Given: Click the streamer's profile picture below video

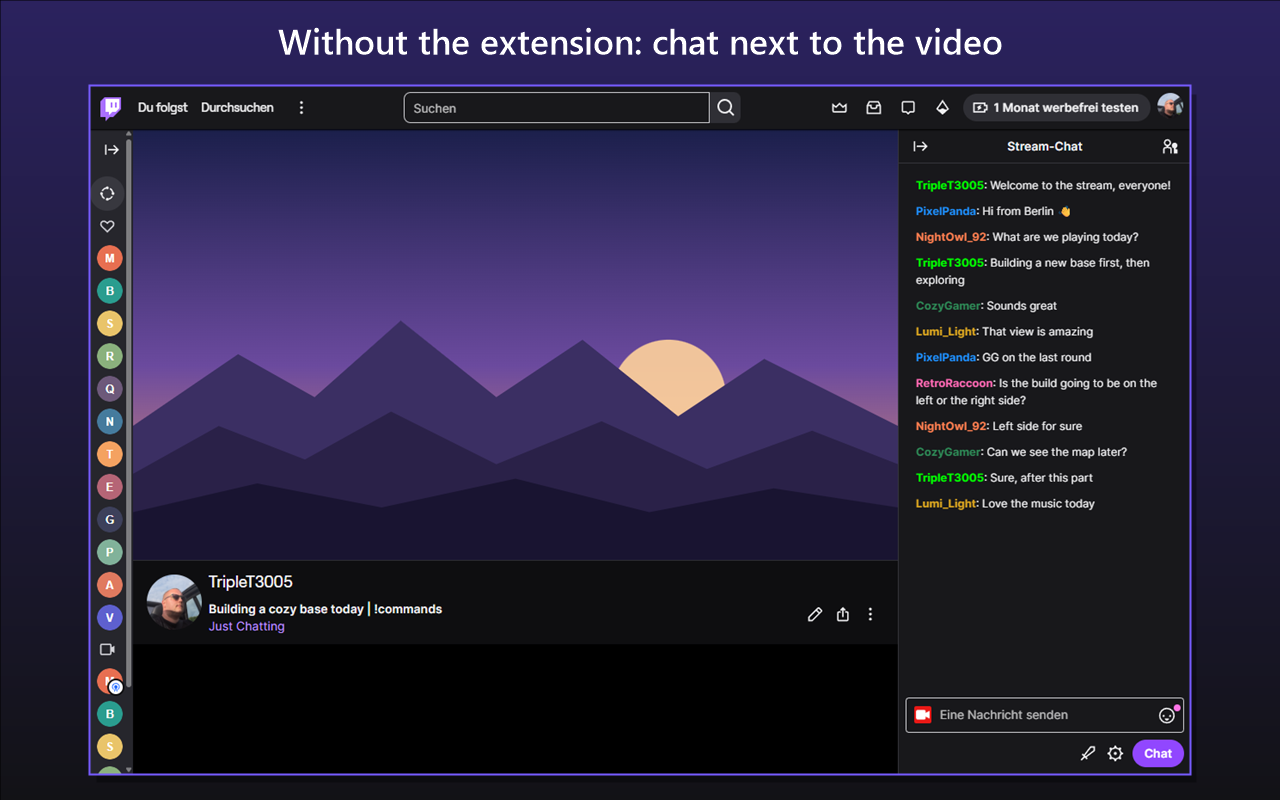Looking at the screenshot, I should 174,602.
